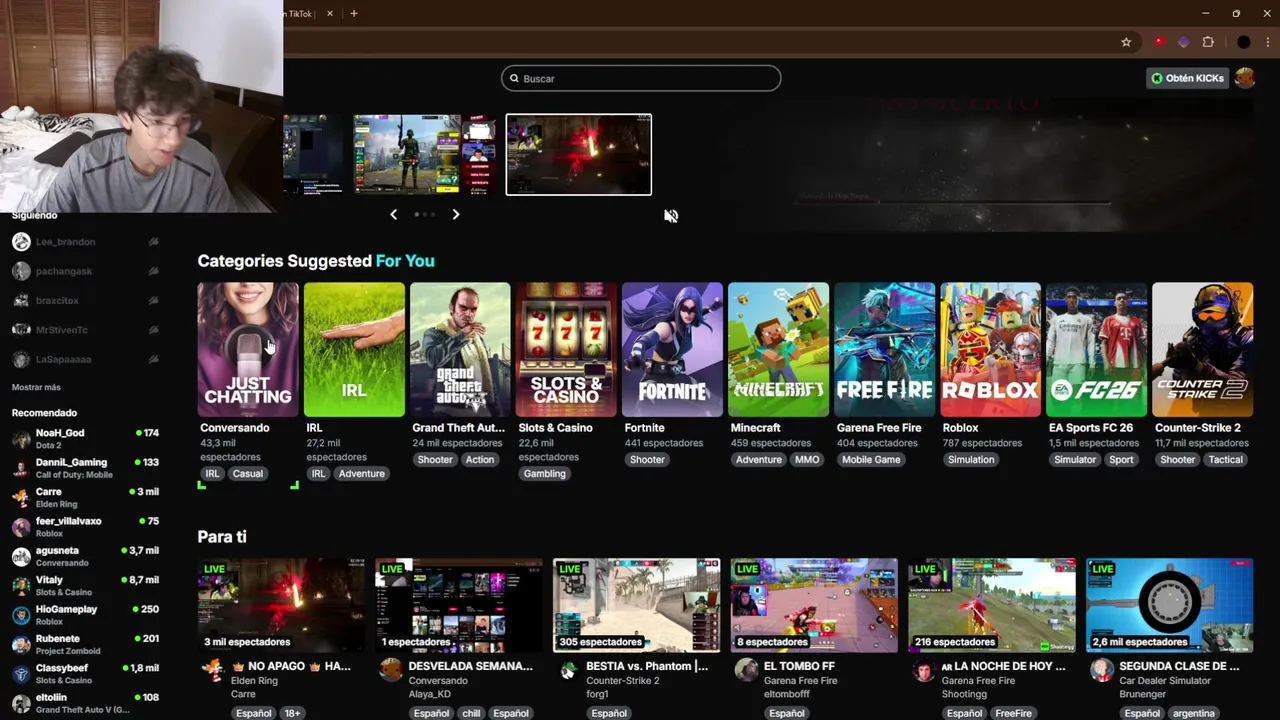
Task: Select the Shooter tag under Fortnite
Action: pyautogui.click(x=647, y=460)
